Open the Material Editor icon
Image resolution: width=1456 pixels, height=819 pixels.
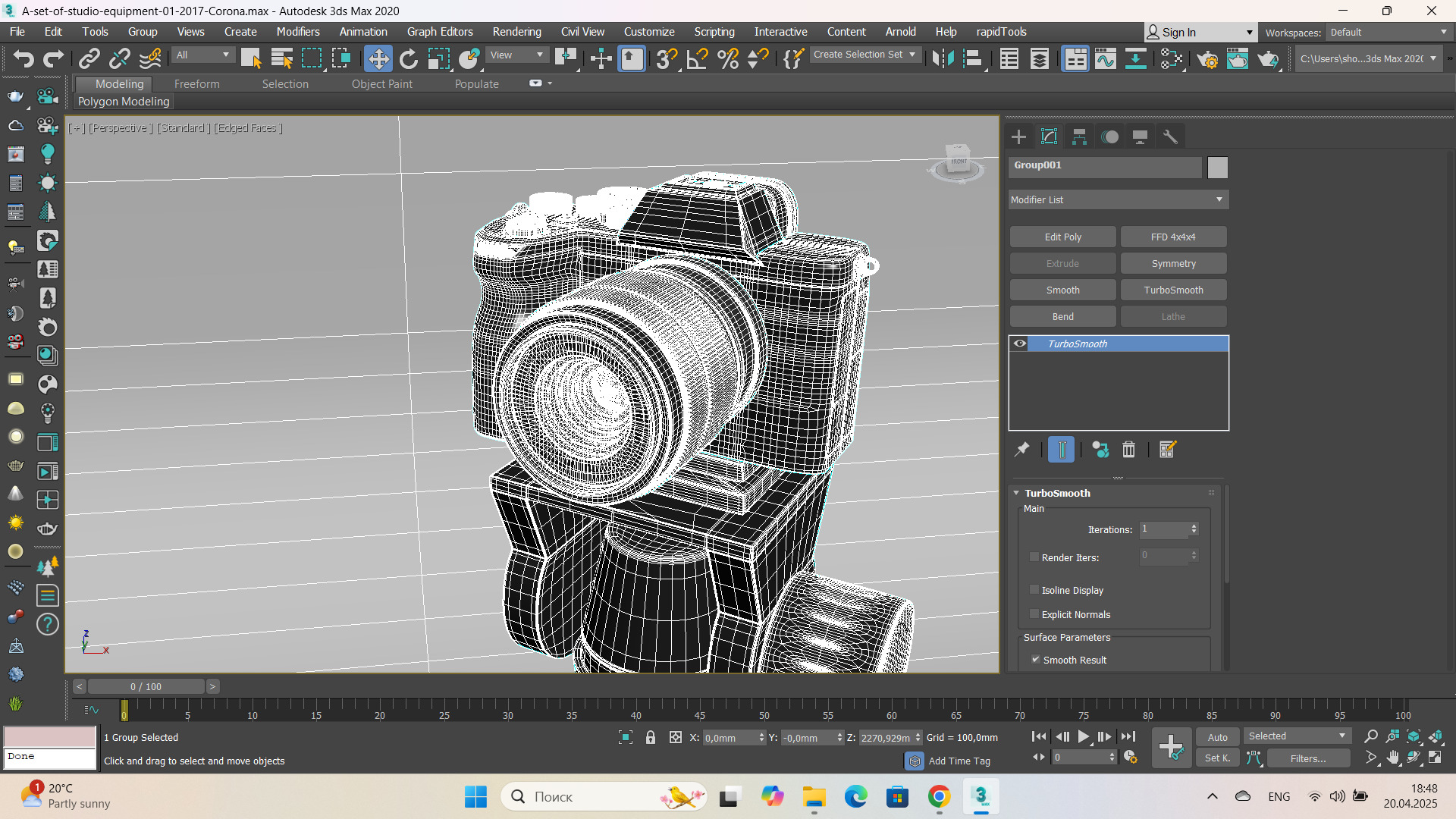tap(1172, 58)
